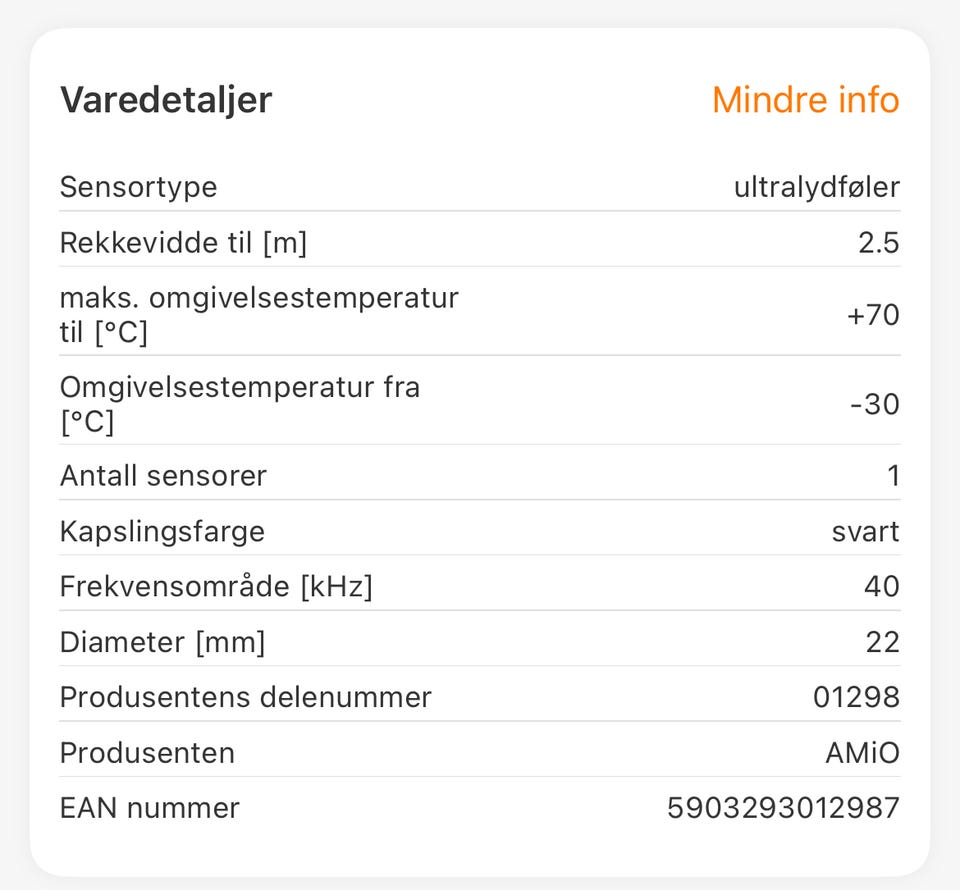
Task: Click the ultralydføler value
Action: 816,187
